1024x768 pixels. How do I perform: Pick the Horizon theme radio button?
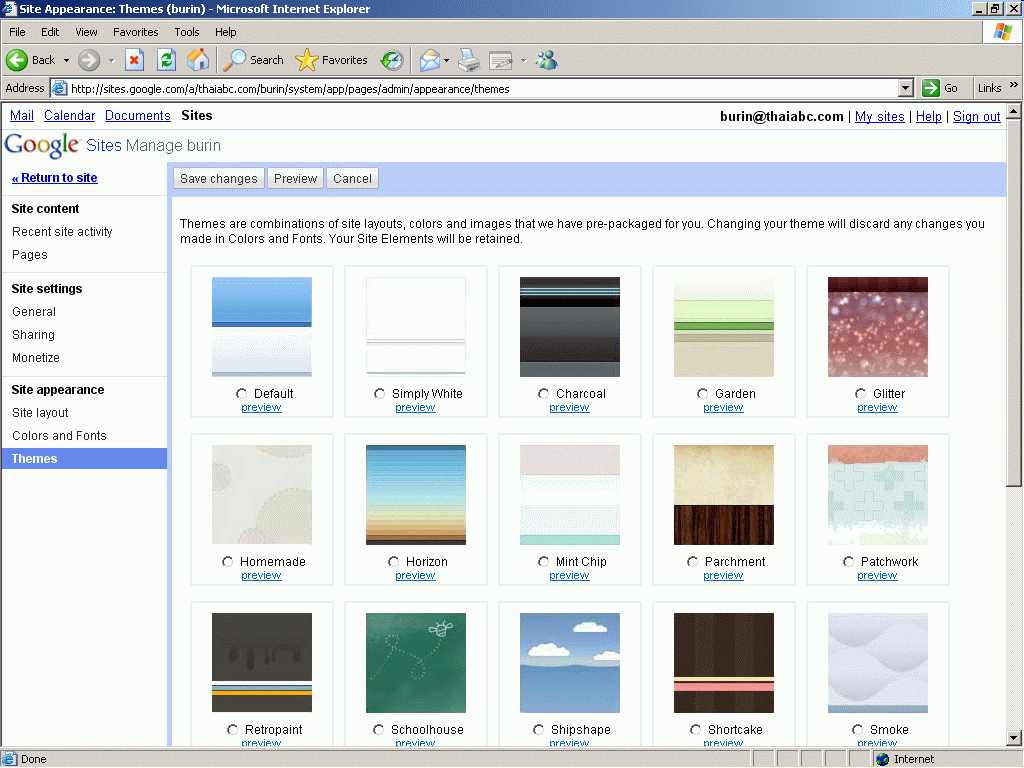click(394, 562)
